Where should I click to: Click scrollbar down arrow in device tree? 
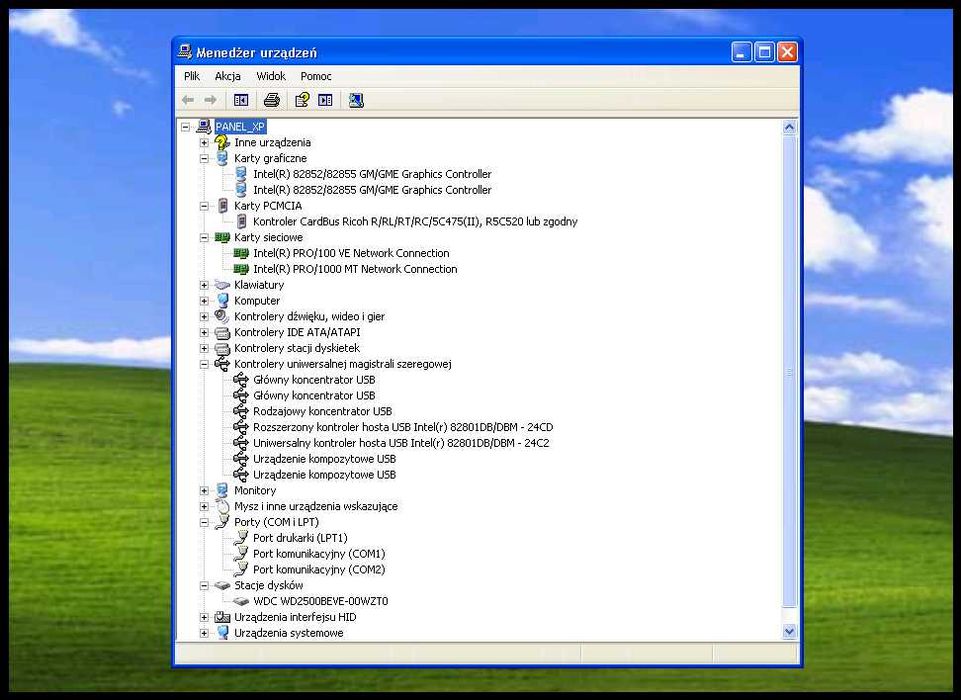coord(789,631)
